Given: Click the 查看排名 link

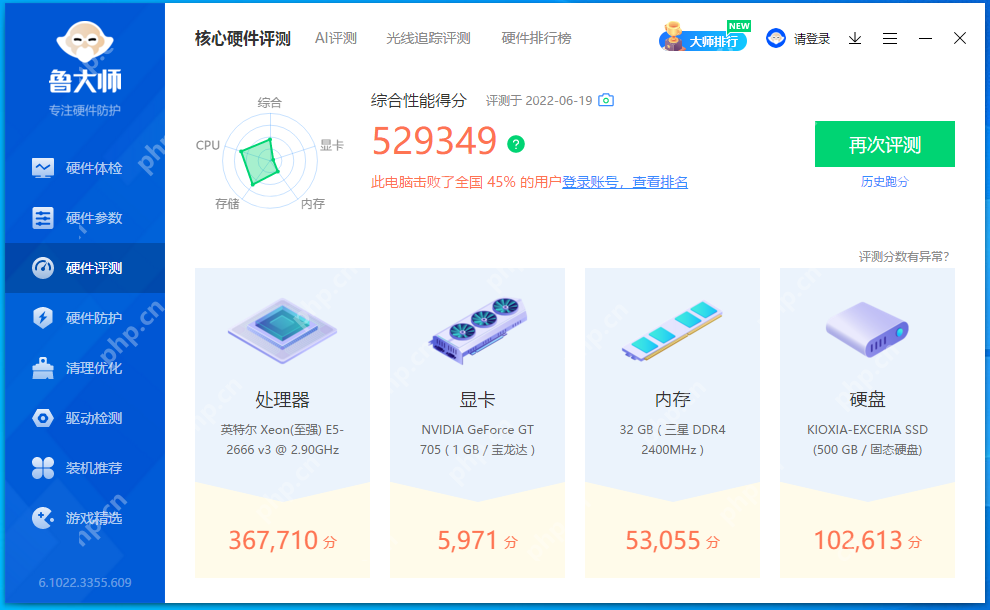Looking at the screenshot, I should 661,182.
